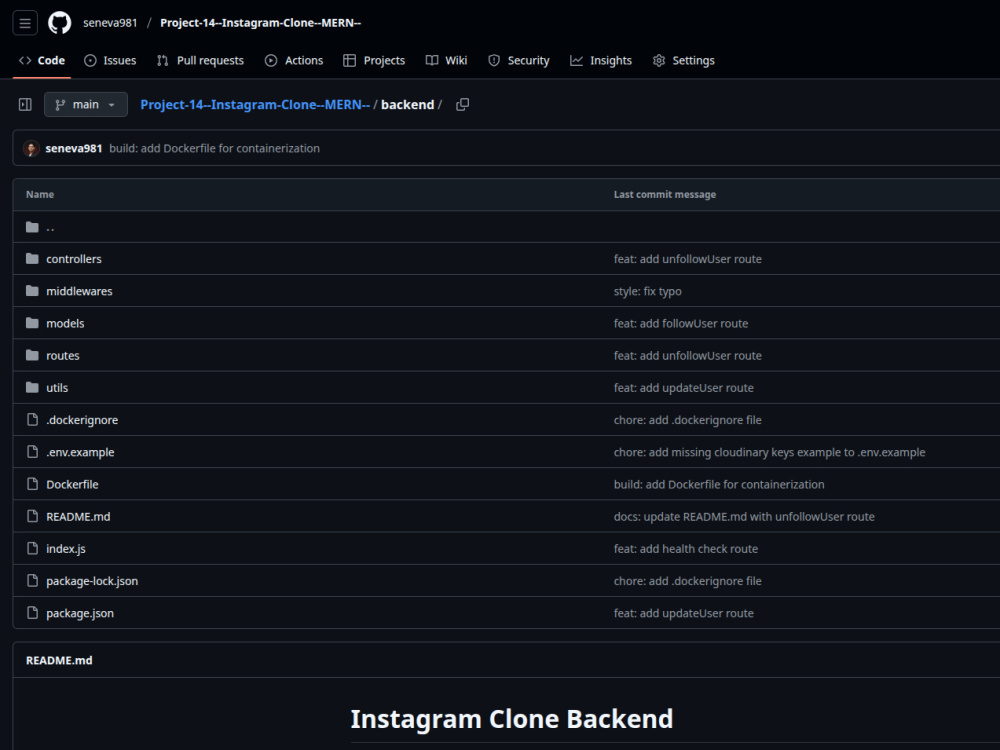Click the GitHub logo
Image resolution: width=1000 pixels, height=750 pixels.
[x=59, y=23]
